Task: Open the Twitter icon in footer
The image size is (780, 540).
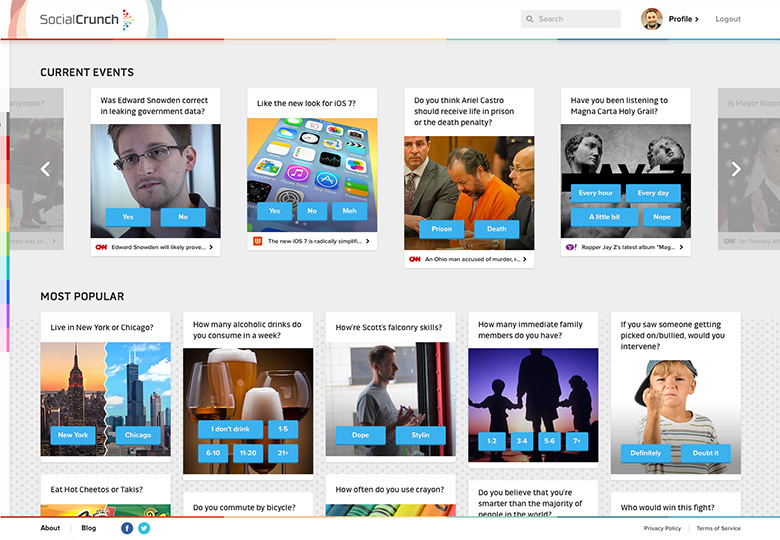Action: tap(144, 528)
